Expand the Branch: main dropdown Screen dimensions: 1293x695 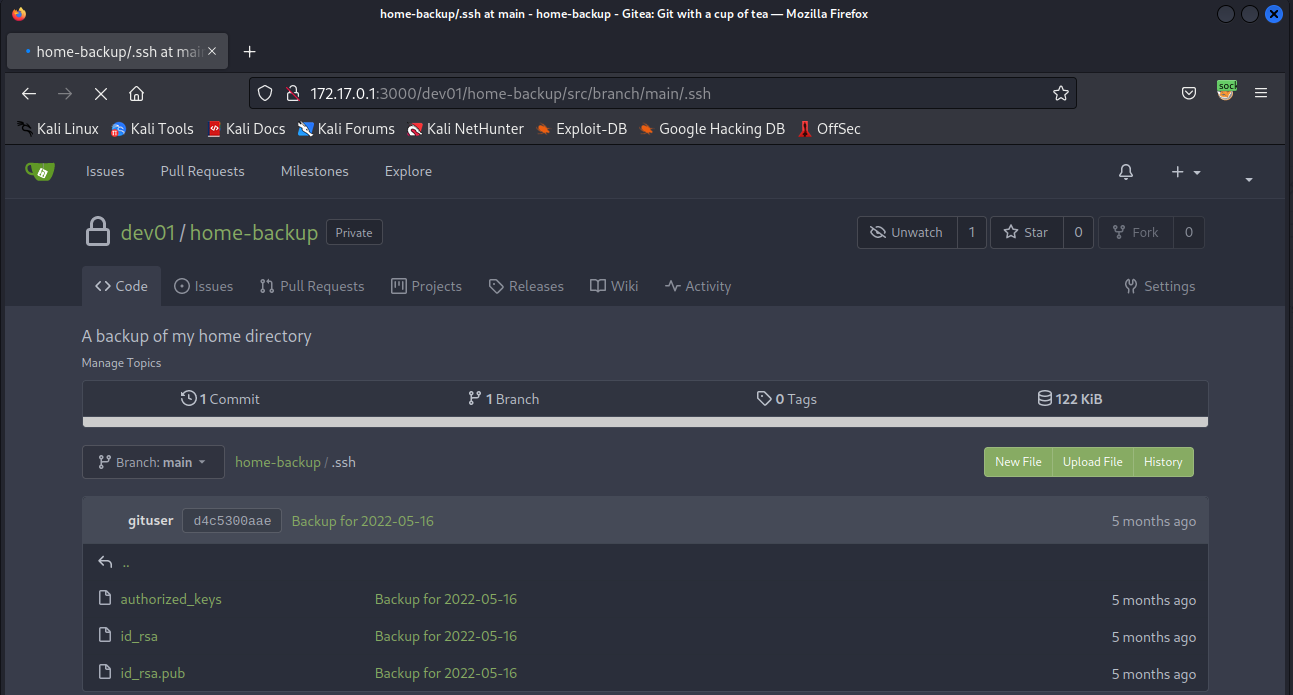(153, 462)
